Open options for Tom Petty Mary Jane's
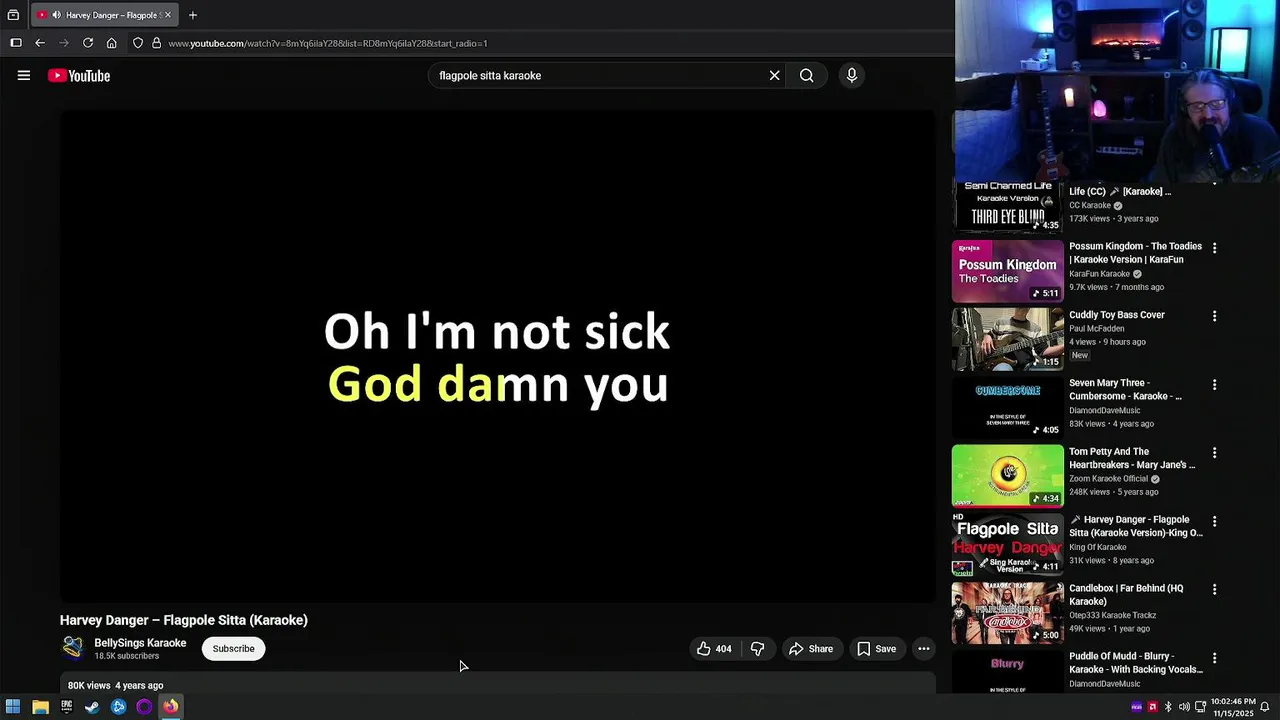1280x720 pixels. [1214, 453]
